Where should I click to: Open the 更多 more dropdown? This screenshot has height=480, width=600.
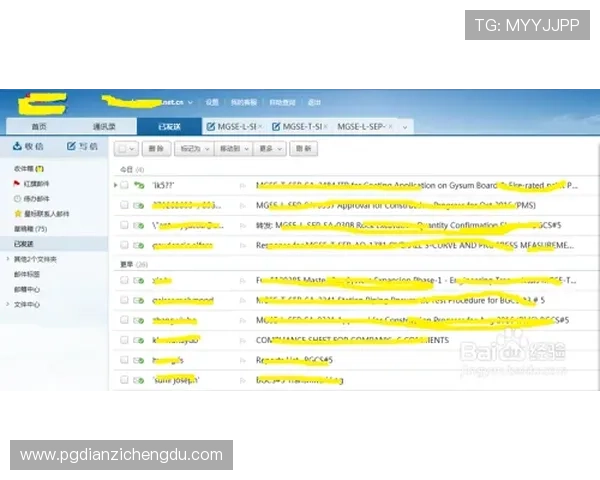click(270, 149)
